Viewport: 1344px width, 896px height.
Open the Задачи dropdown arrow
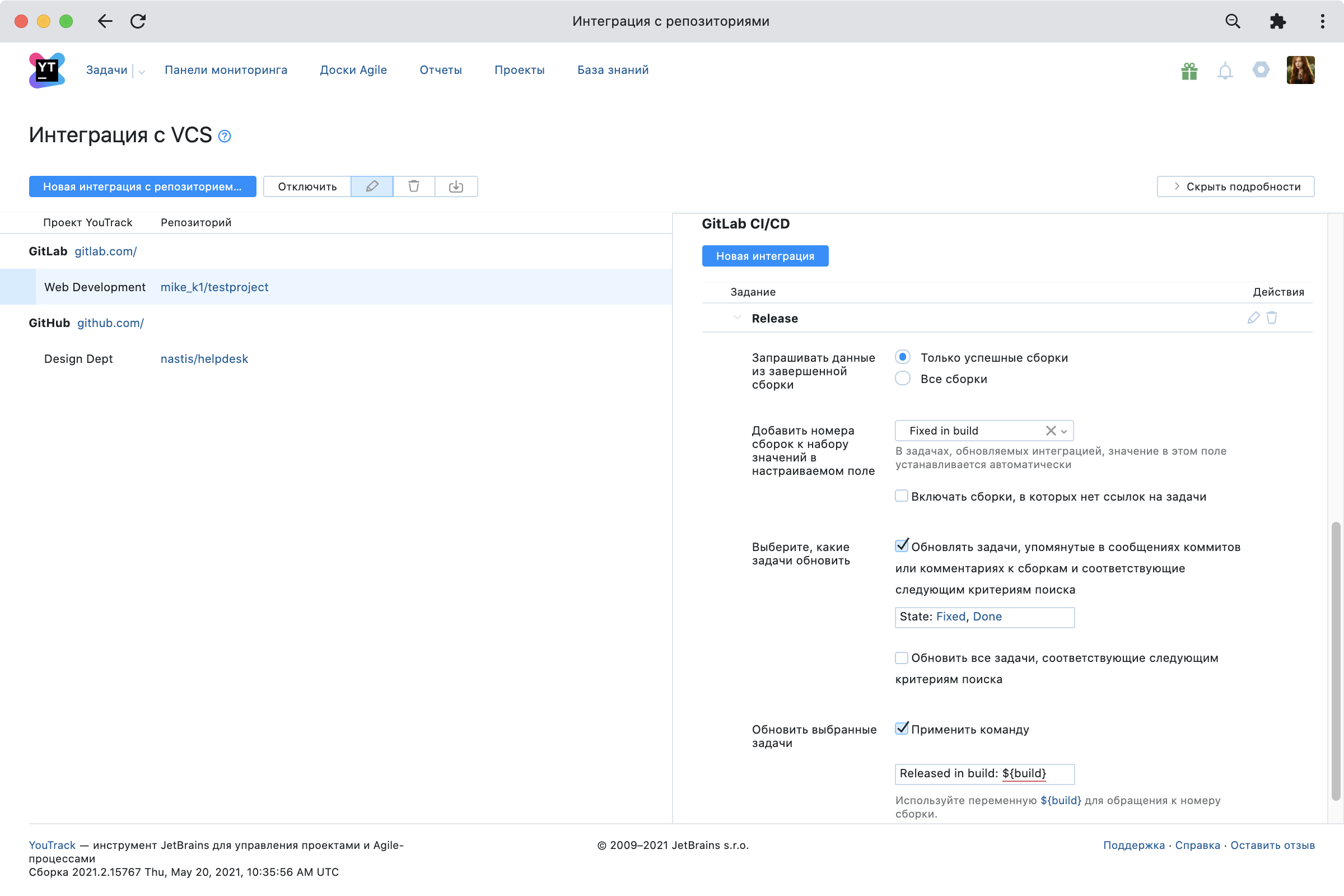(x=142, y=72)
